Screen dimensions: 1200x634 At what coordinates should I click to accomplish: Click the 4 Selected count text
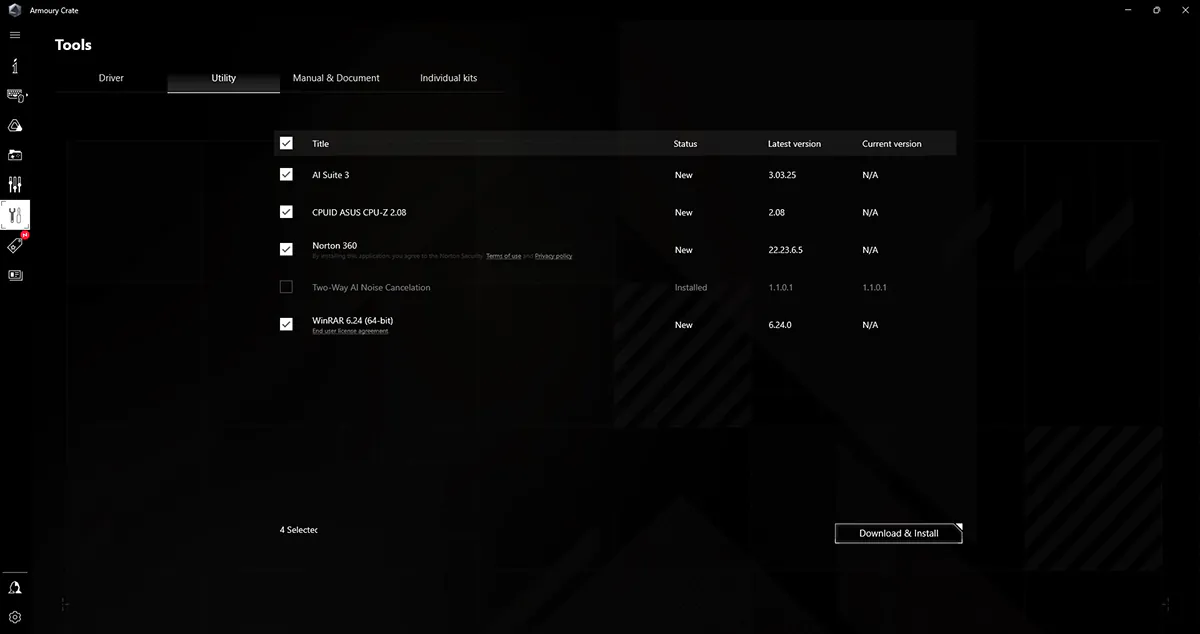(x=298, y=530)
